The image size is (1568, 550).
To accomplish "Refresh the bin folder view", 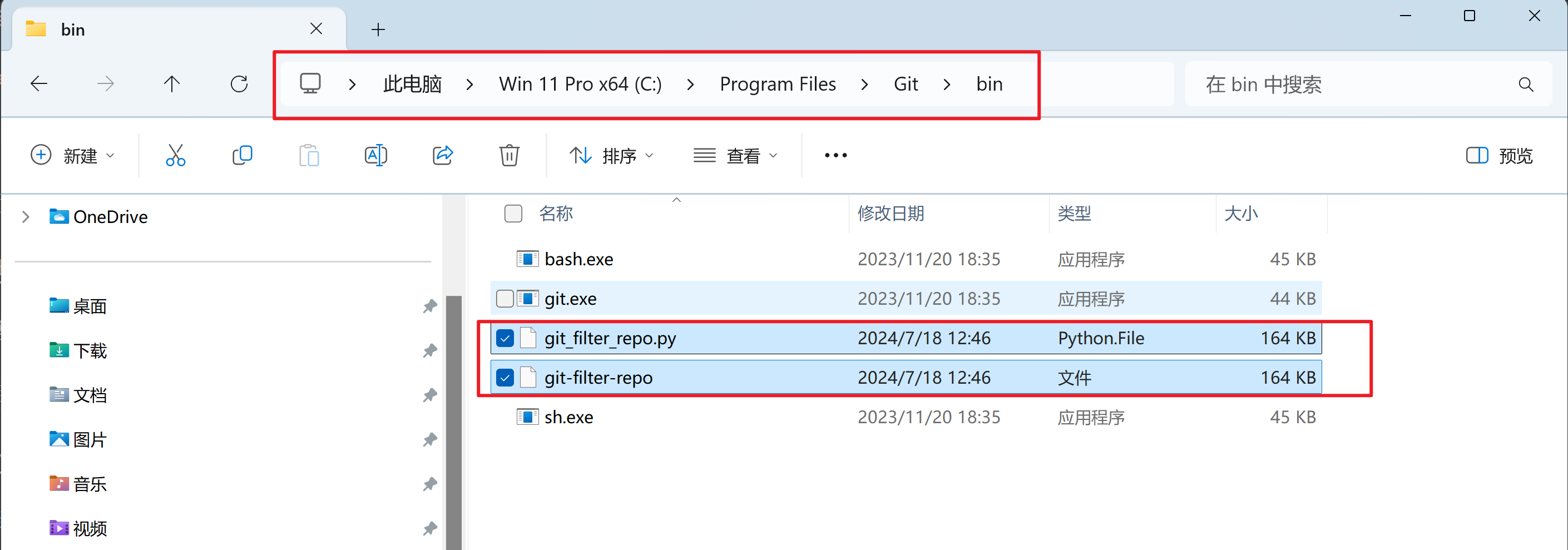I will (x=239, y=83).
